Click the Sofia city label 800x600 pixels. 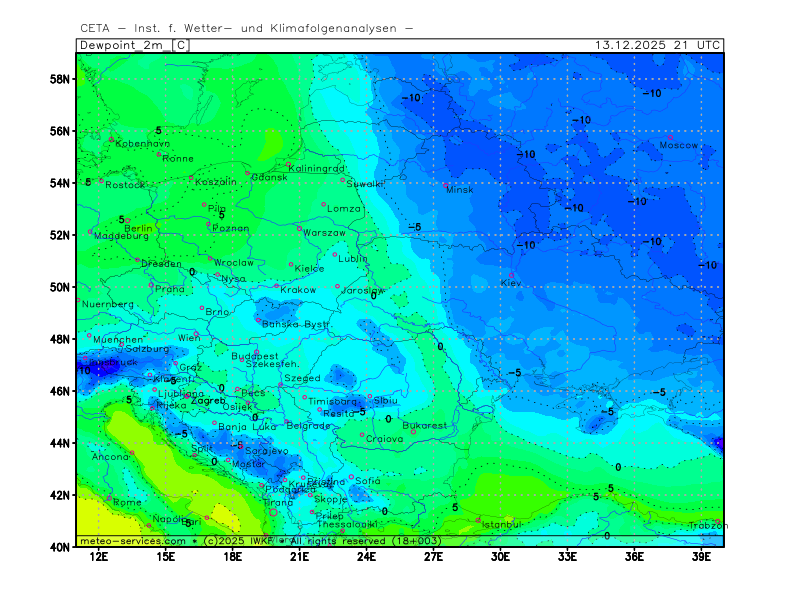(x=368, y=480)
